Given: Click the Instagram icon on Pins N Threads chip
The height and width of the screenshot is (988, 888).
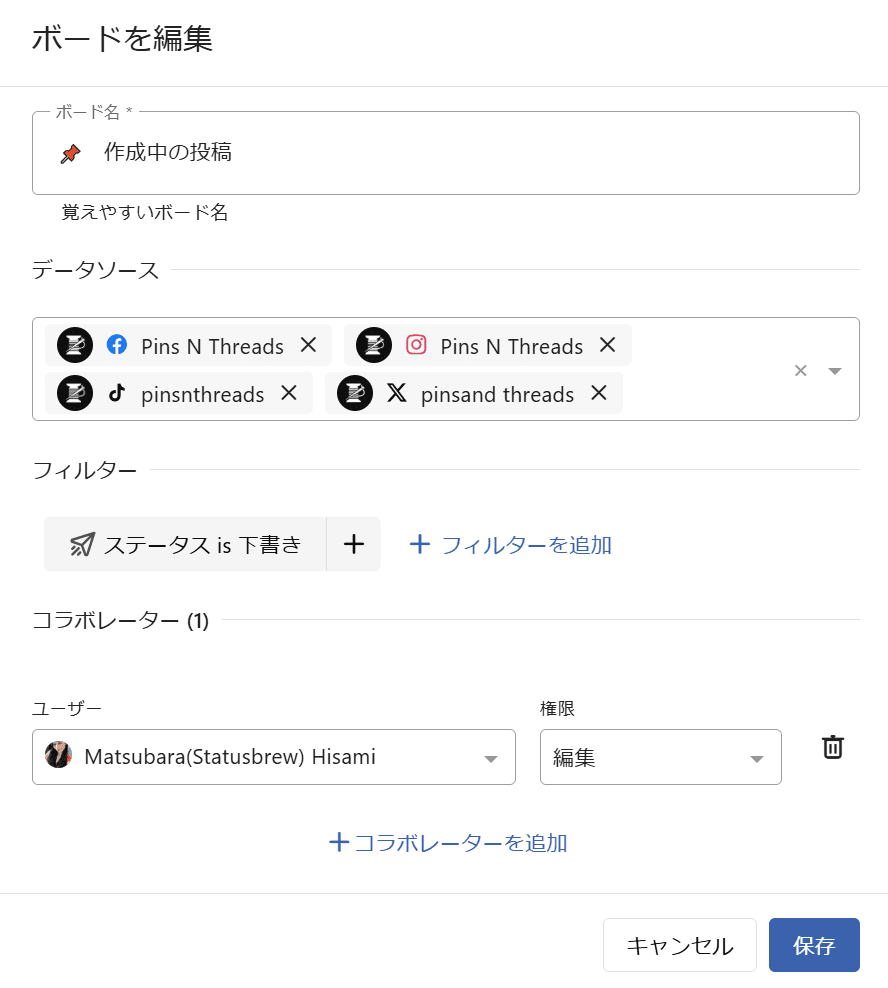Looking at the screenshot, I should (x=416, y=345).
